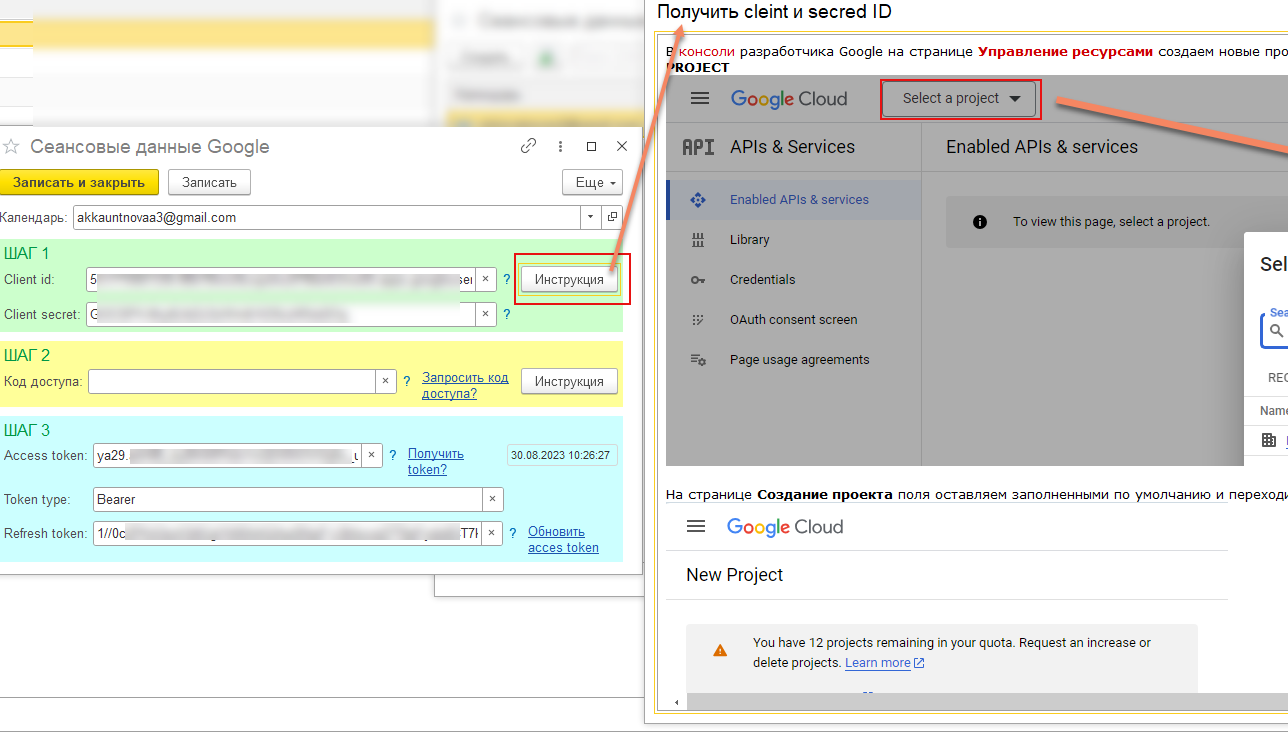Screen dimensions: 1288x732
Task: Click Инструкция button in ШАГ 2
Action: (569, 381)
